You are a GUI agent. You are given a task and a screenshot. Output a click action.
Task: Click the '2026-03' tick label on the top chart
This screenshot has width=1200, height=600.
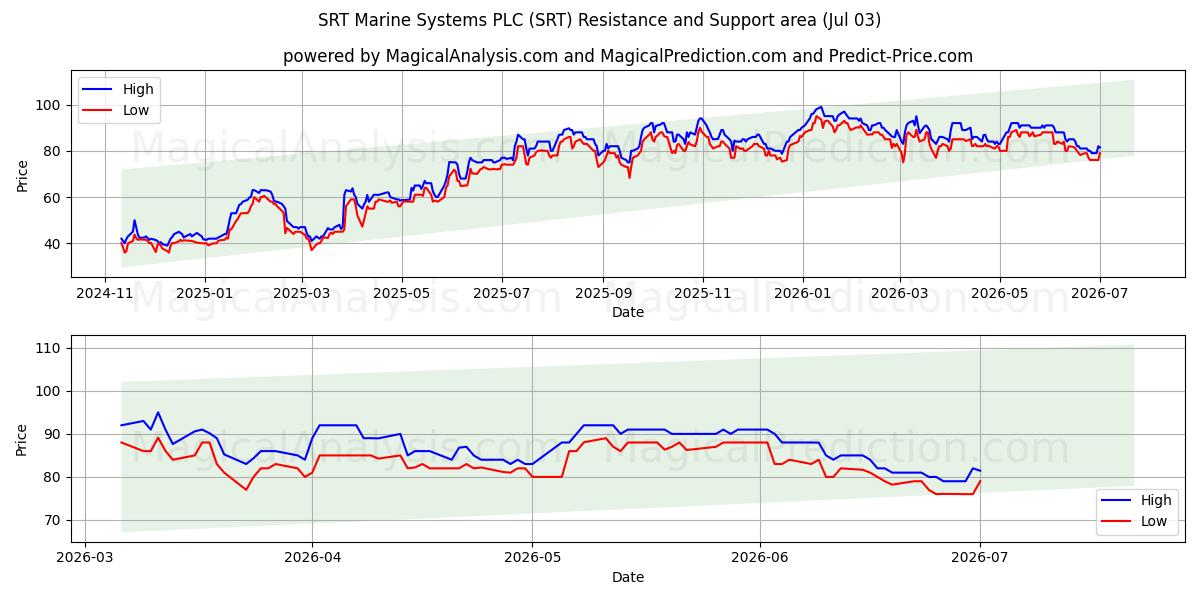coord(900,294)
